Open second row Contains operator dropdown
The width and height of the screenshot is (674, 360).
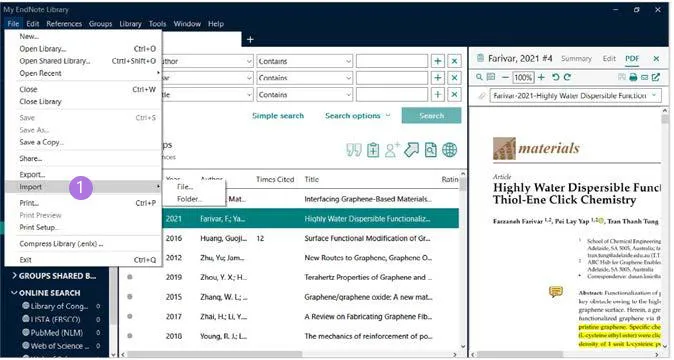coord(305,78)
